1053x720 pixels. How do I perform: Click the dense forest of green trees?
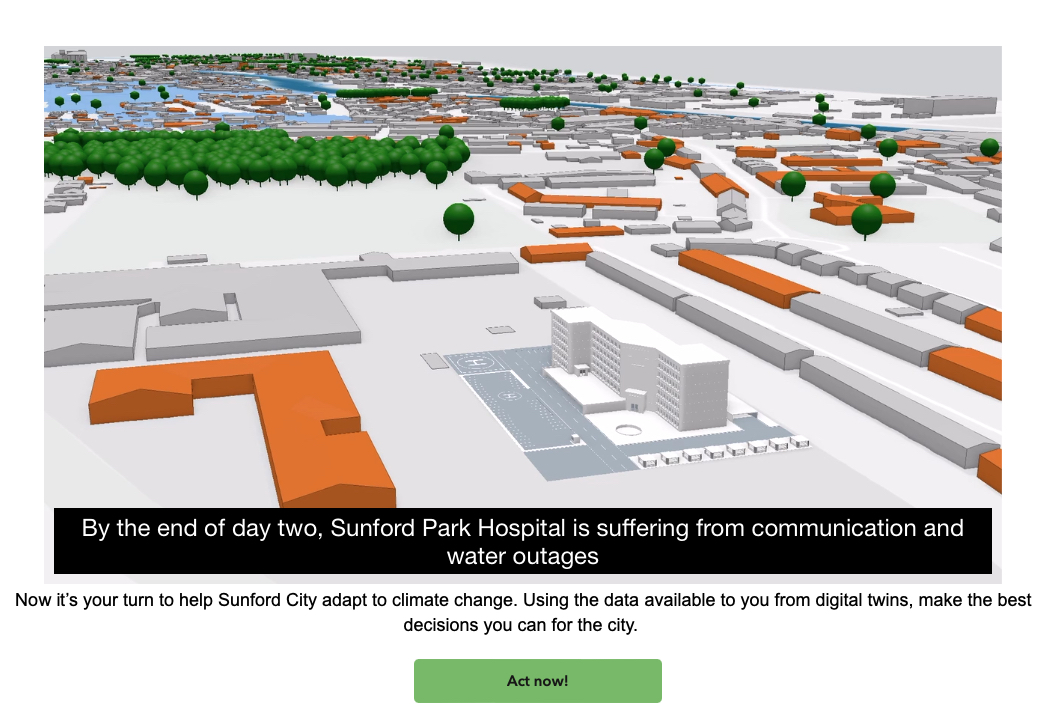(x=250, y=160)
